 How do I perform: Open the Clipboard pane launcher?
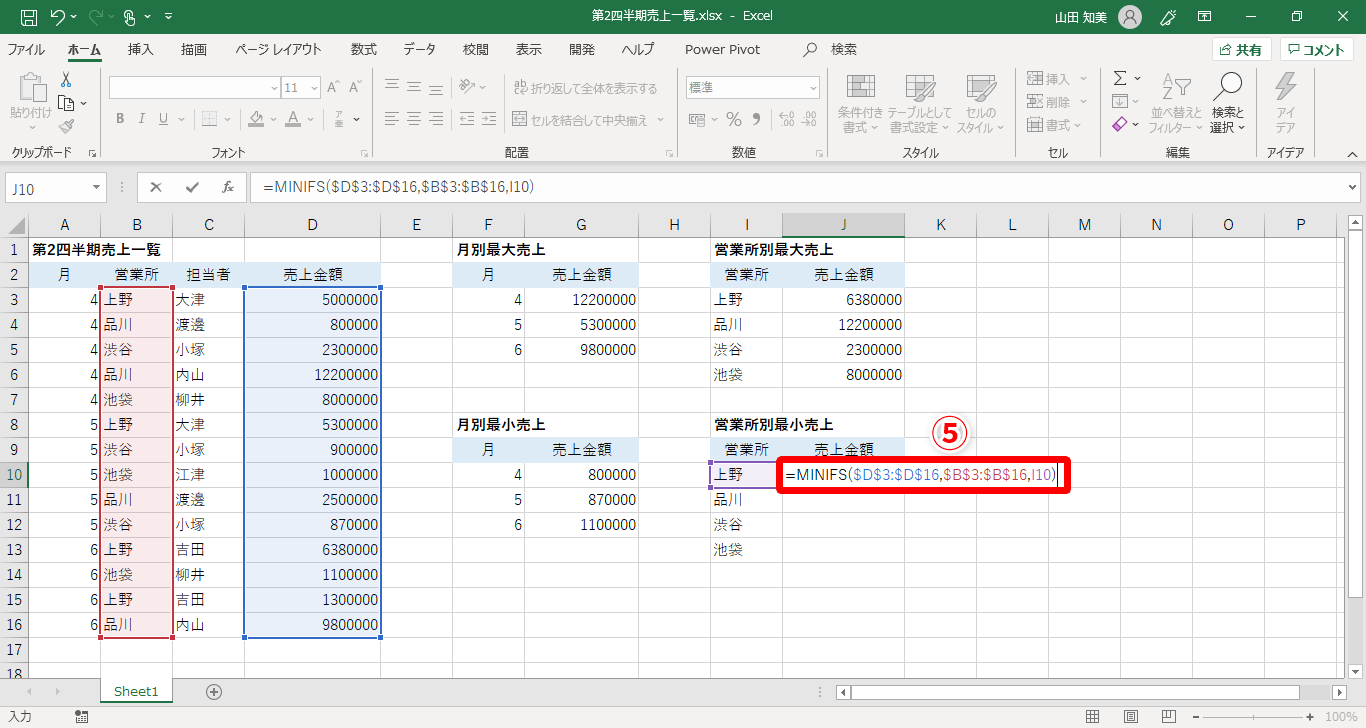point(92,154)
